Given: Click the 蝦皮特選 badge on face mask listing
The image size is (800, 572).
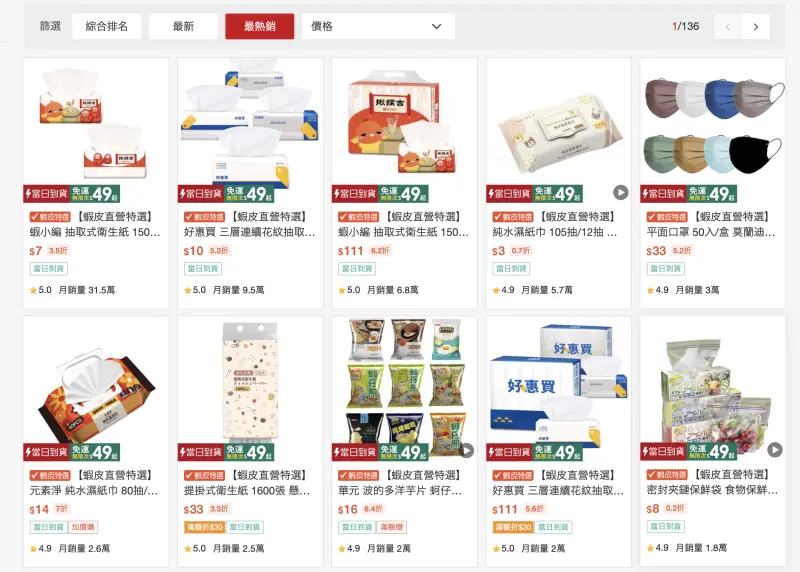Looking at the screenshot, I should pyautogui.click(x=666, y=217).
